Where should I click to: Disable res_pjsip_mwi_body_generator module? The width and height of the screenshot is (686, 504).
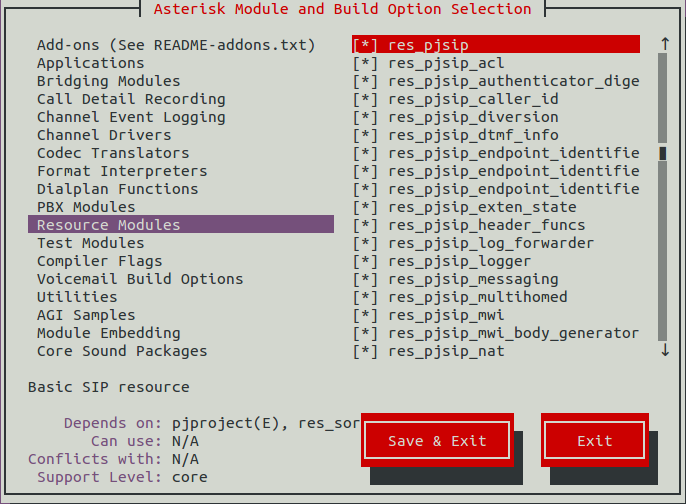click(365, 332)
